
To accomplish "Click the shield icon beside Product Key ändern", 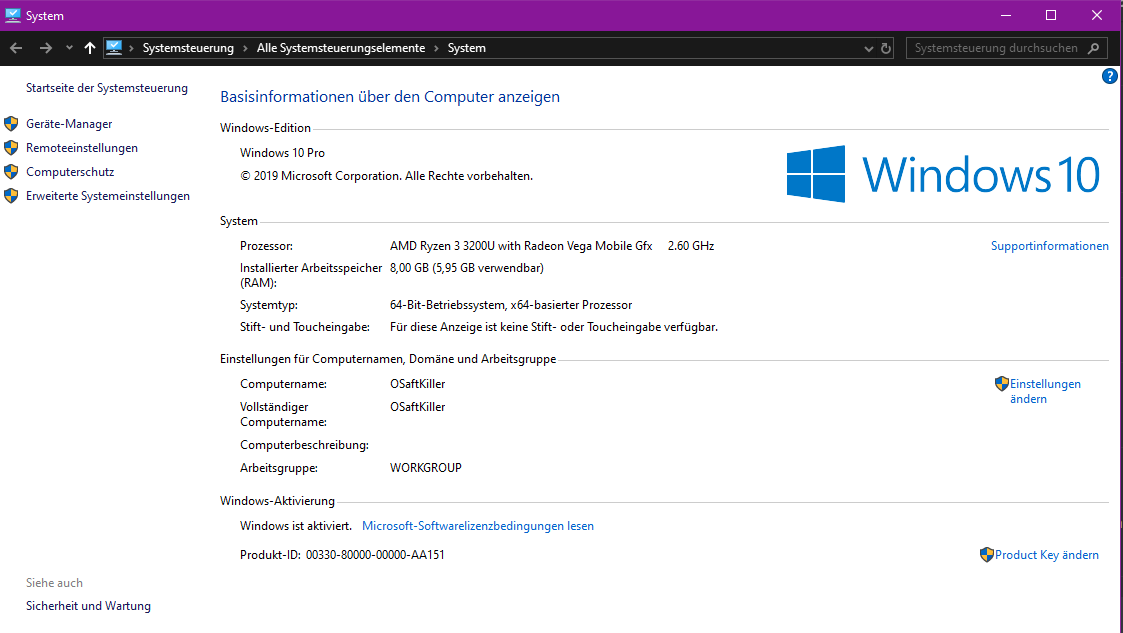I will click(986, 555).
